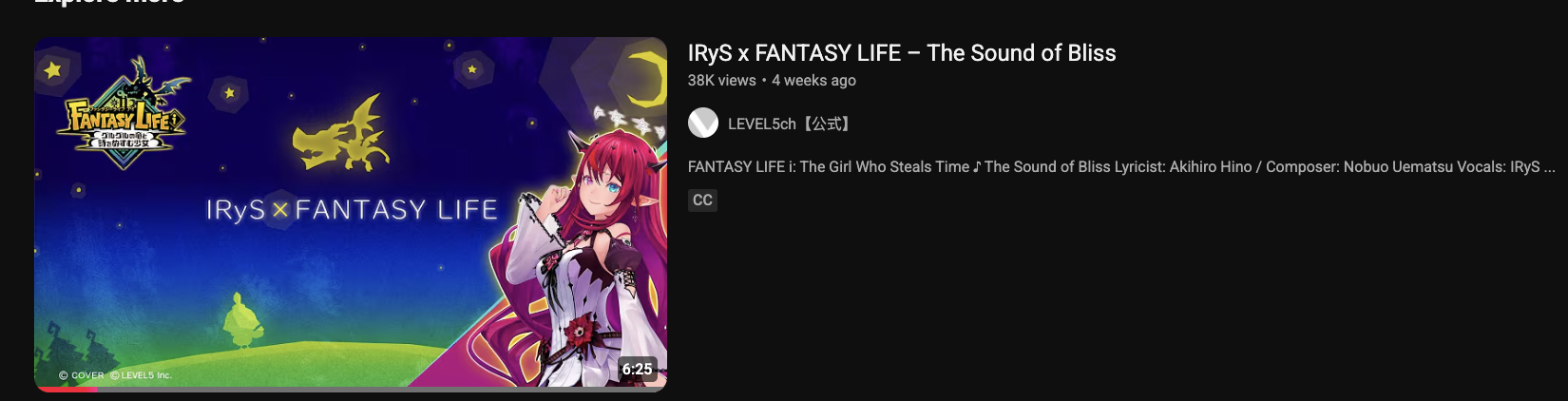This screenshot has height=401, width=1568.
Task: Click the © COVER © LEVEL5 Inc. copyright text
Action: [115, 375]
